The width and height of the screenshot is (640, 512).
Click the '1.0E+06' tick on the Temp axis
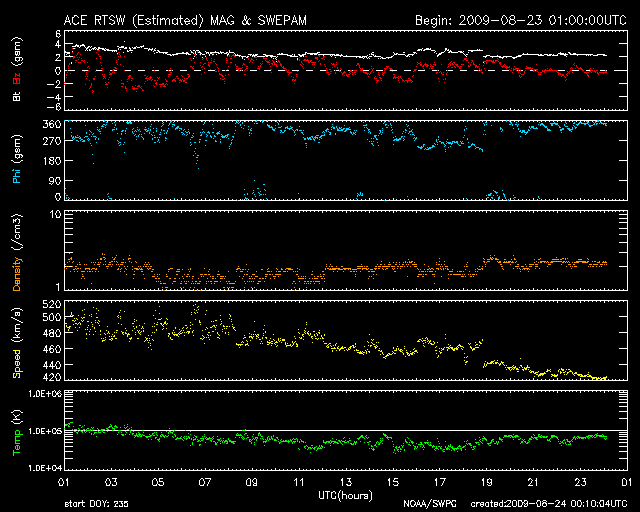click(45, 394)
